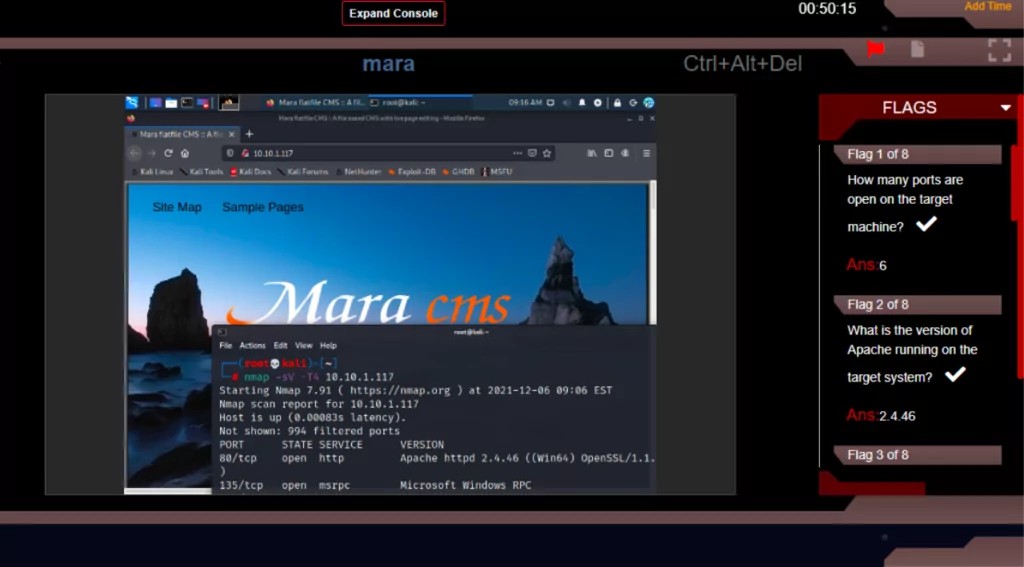The height and width of the screenshot is (567, 1024).
Task: Click the workspace switcher thumbnail in panel
Action: (229, 103)
